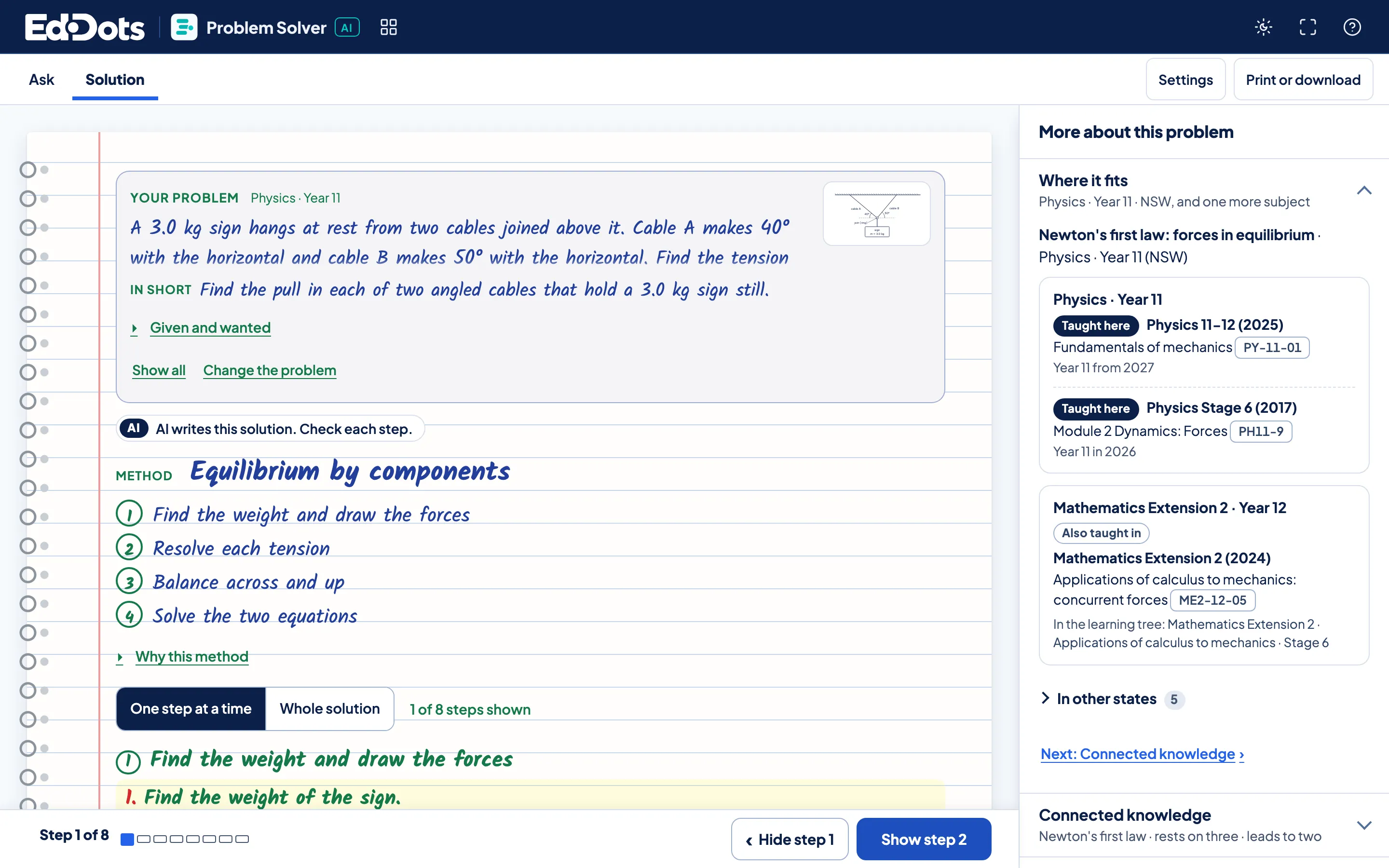Click the second step progress square

(144, 839)
